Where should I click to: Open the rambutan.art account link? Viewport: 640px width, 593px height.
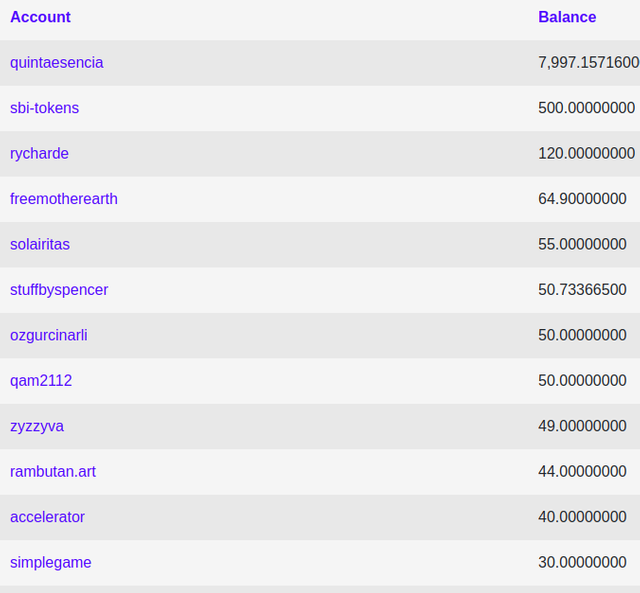pos(53,472)
